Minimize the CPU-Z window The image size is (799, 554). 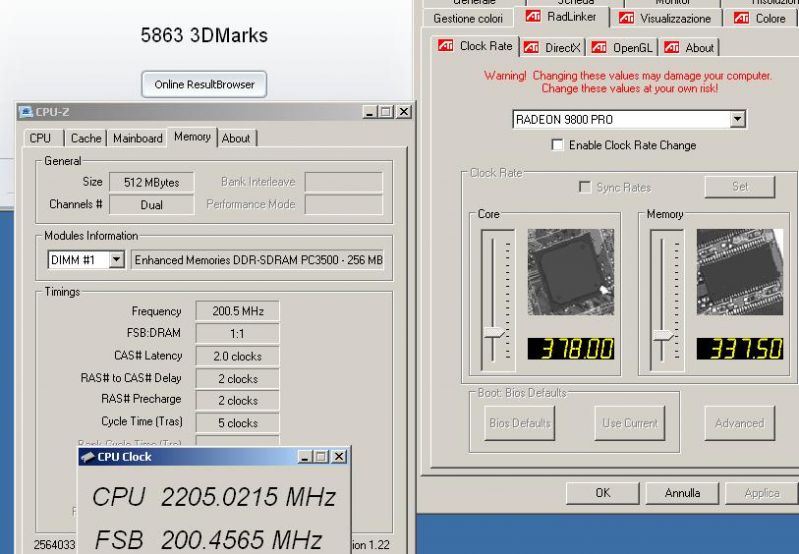tap(370, 112)
